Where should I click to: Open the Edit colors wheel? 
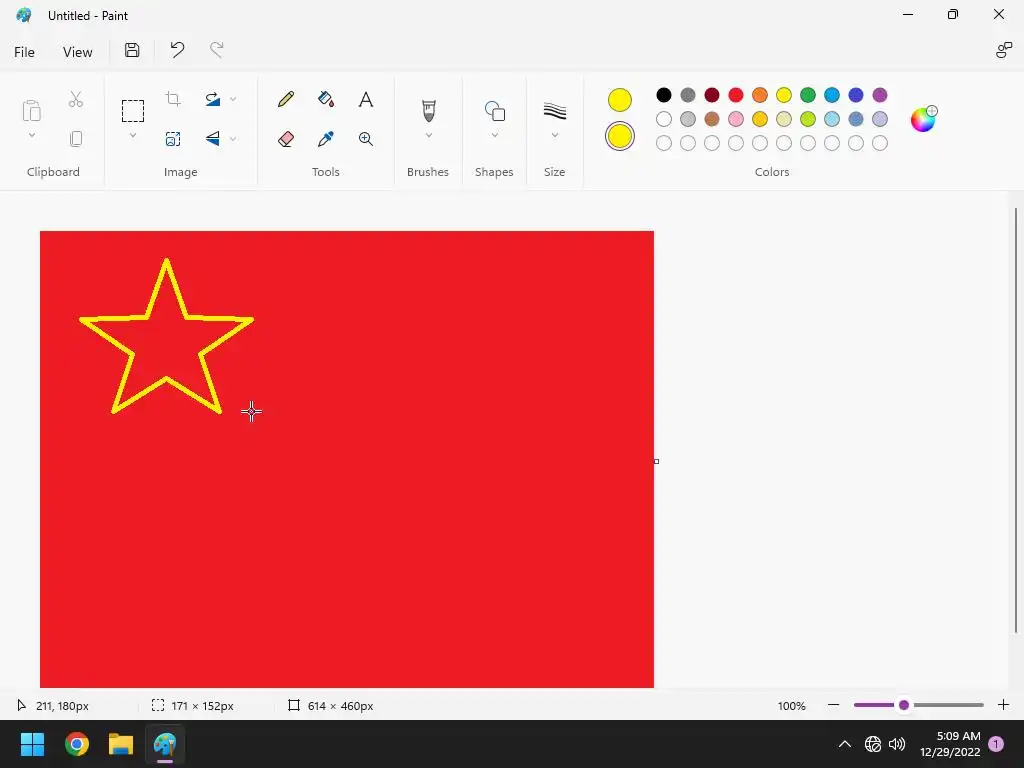(x=923, y=119)
